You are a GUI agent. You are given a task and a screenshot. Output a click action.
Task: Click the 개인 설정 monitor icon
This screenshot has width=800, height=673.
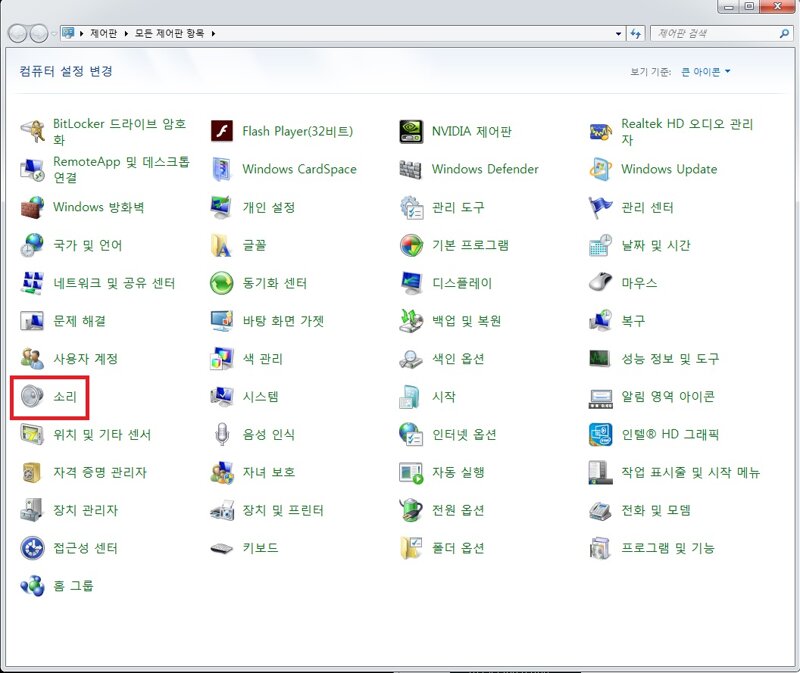(x=222, y=207)
